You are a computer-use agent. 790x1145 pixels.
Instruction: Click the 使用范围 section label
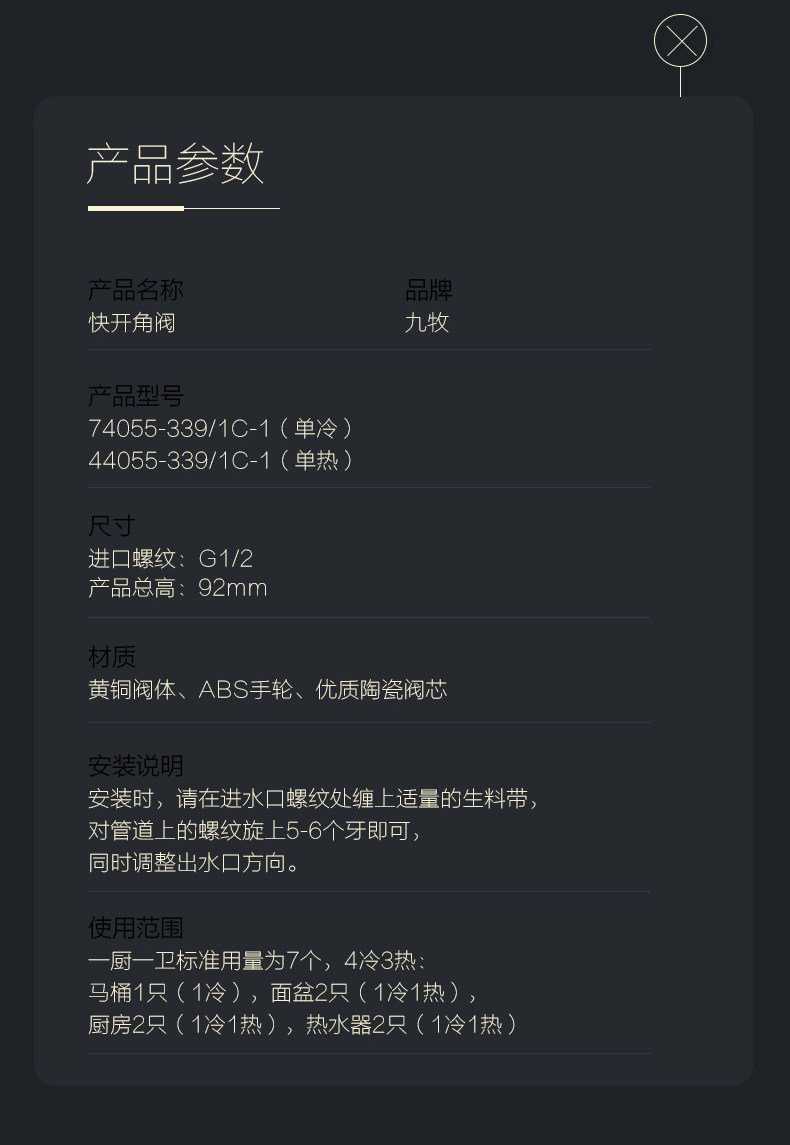(x=136, y=928)
